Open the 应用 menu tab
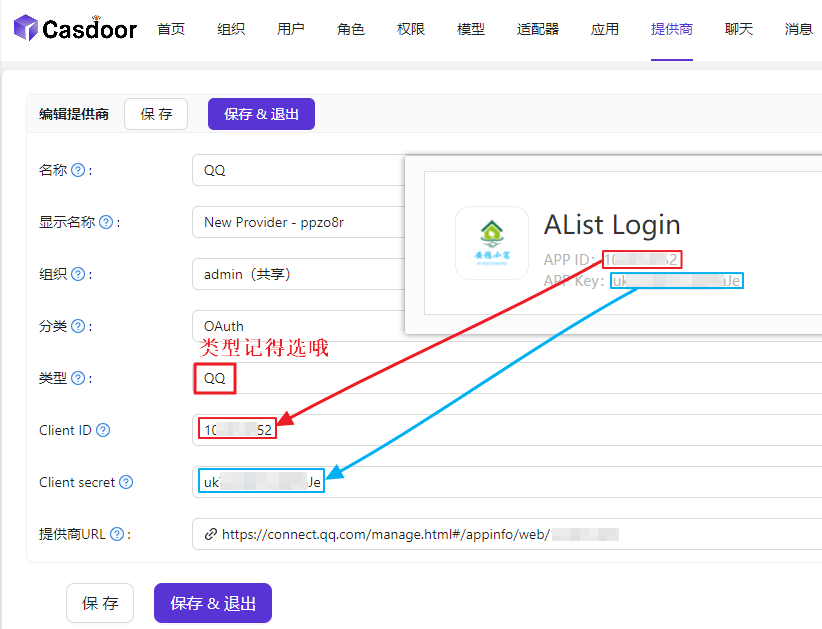Image resolution: width=822 pixels, height=629 pixels. pos(605,29)
